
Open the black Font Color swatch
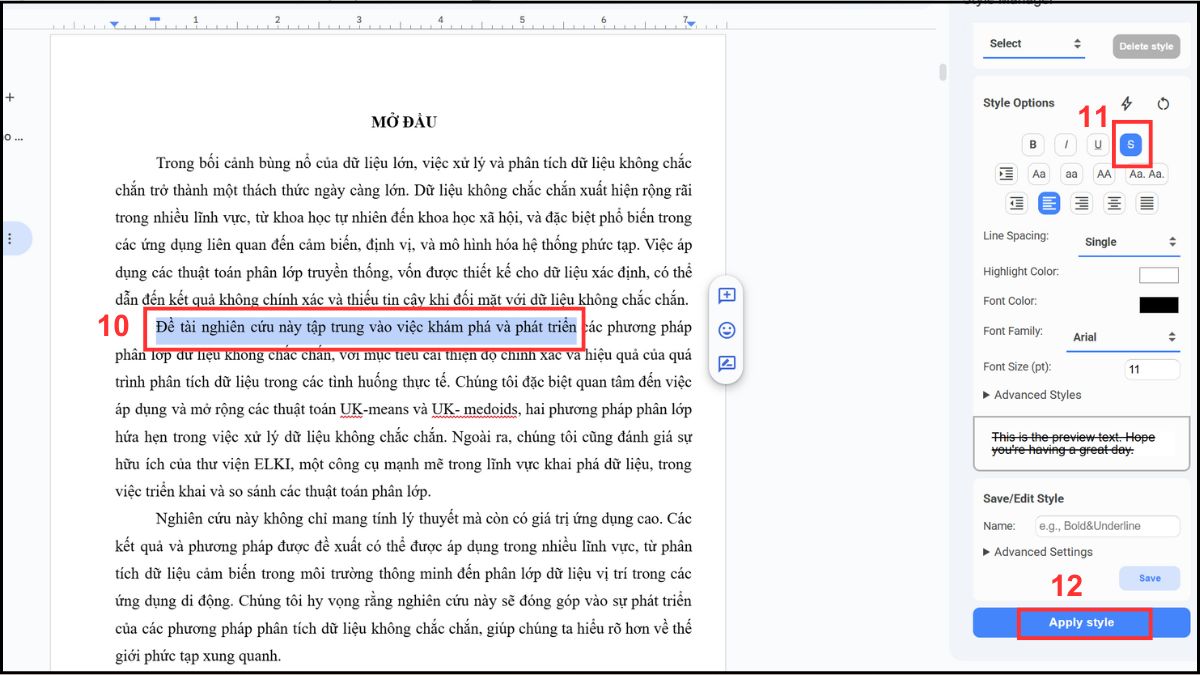point(1159,305)
